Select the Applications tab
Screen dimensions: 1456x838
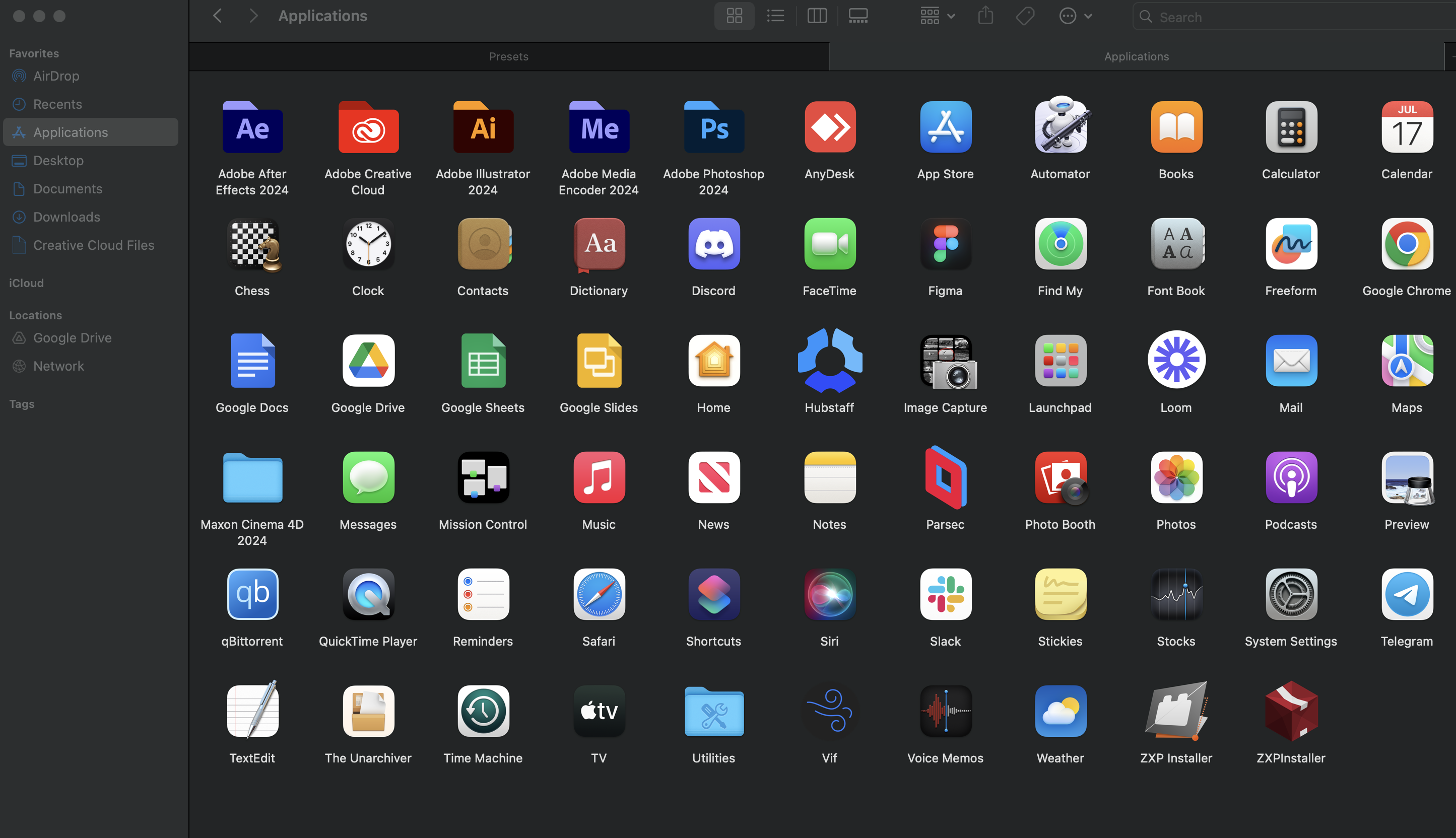[1136, 56]
